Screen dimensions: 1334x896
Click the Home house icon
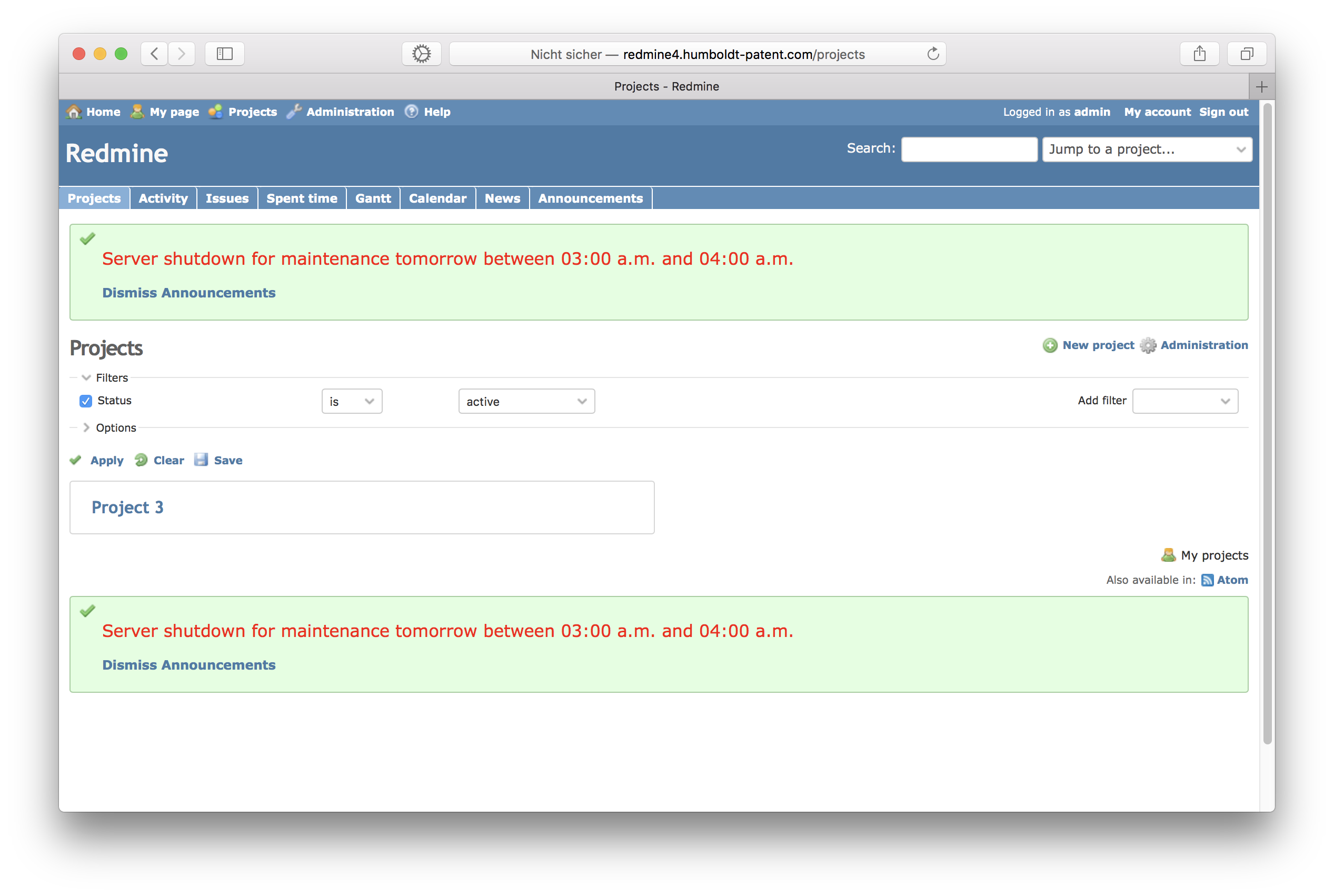pyautogui.click(x=74, y=112)
